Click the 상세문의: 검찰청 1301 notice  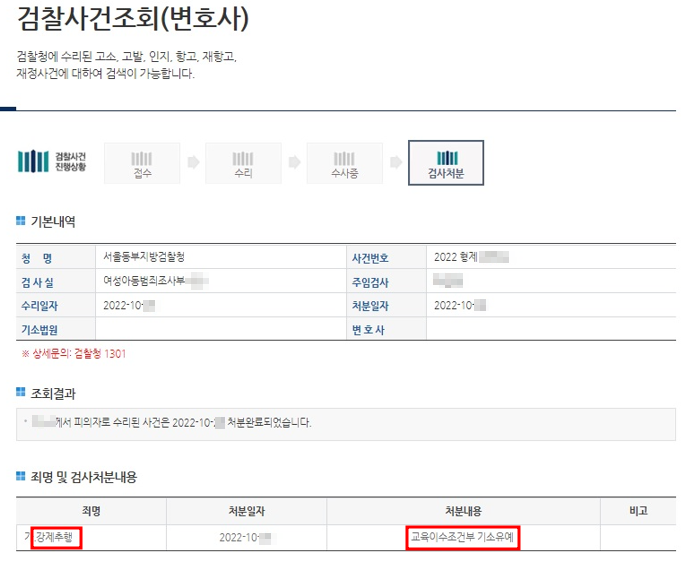74,353
